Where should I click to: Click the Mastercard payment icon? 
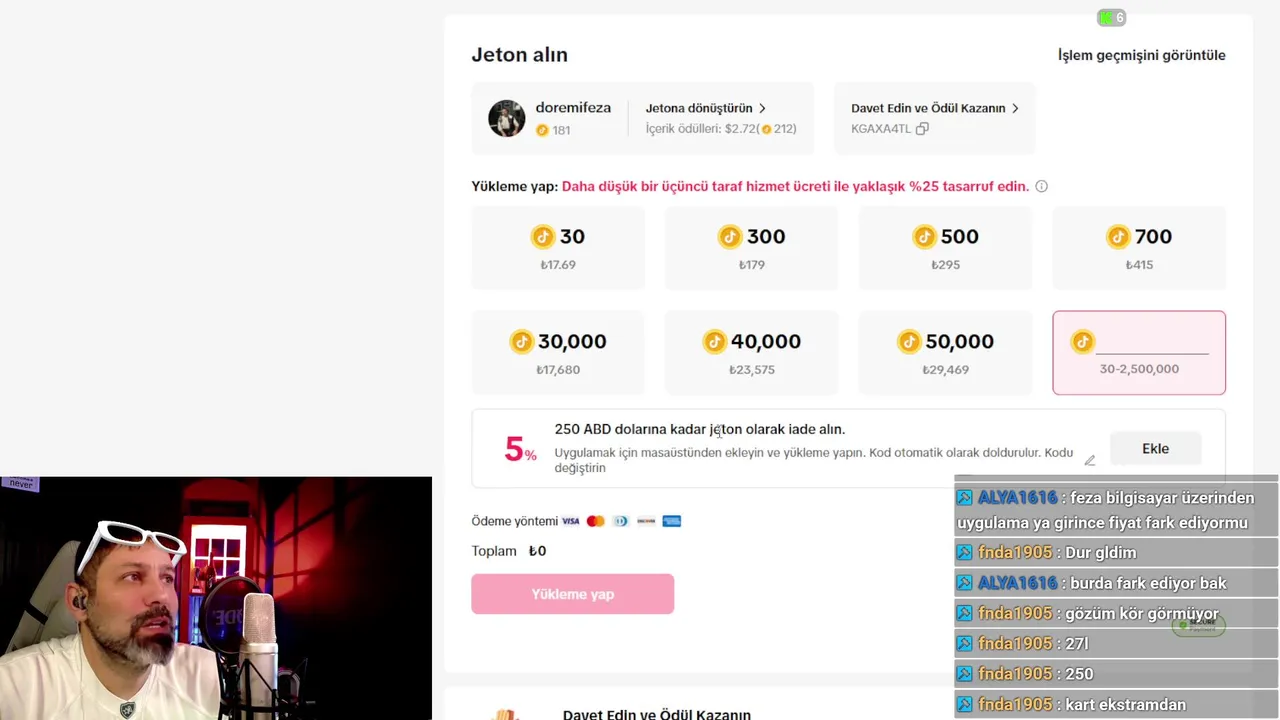point(596,521)
